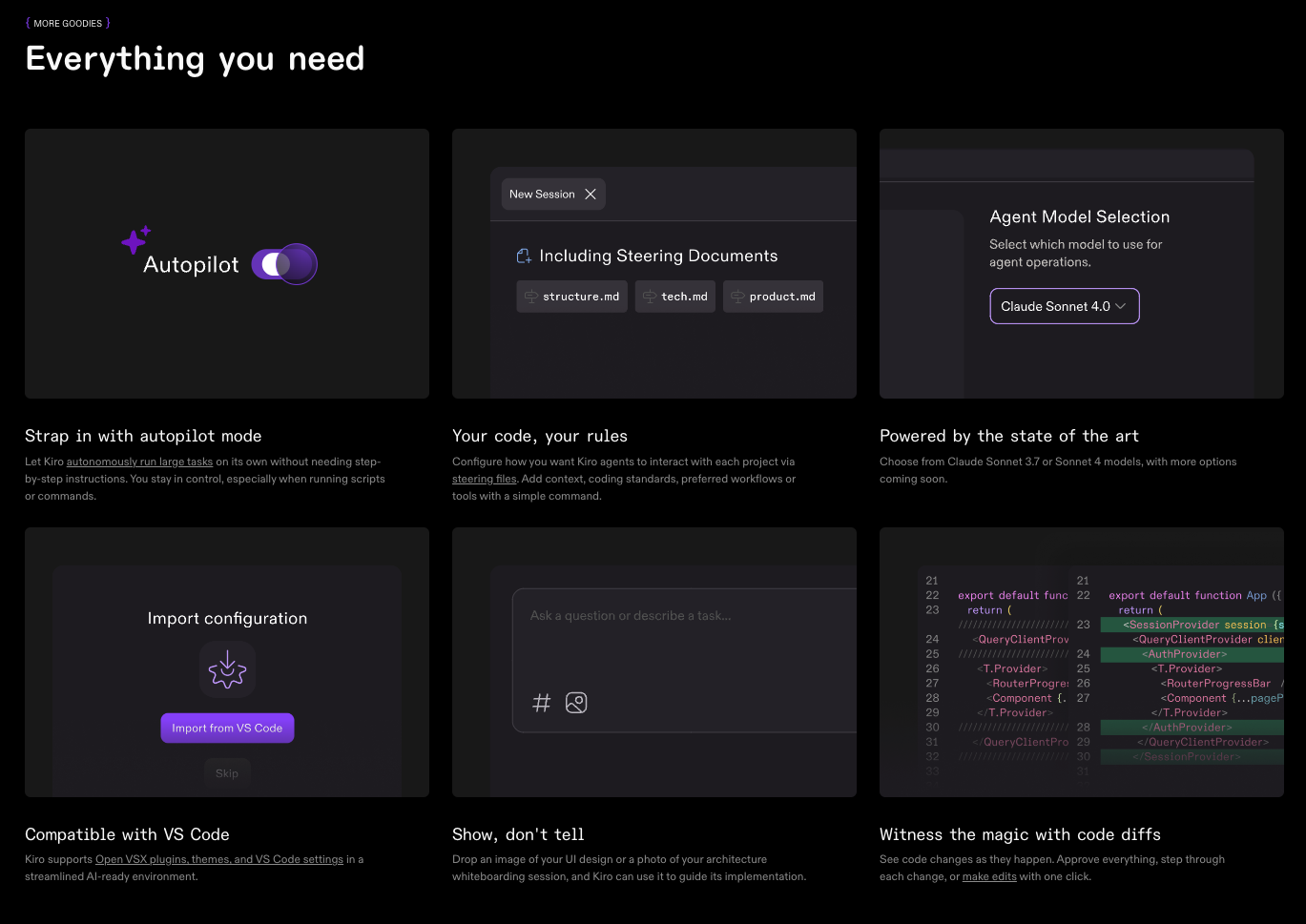This screenshot has height=924, width=1306.
Task: Follow the make edits link
Action: [x=989, y=876]
